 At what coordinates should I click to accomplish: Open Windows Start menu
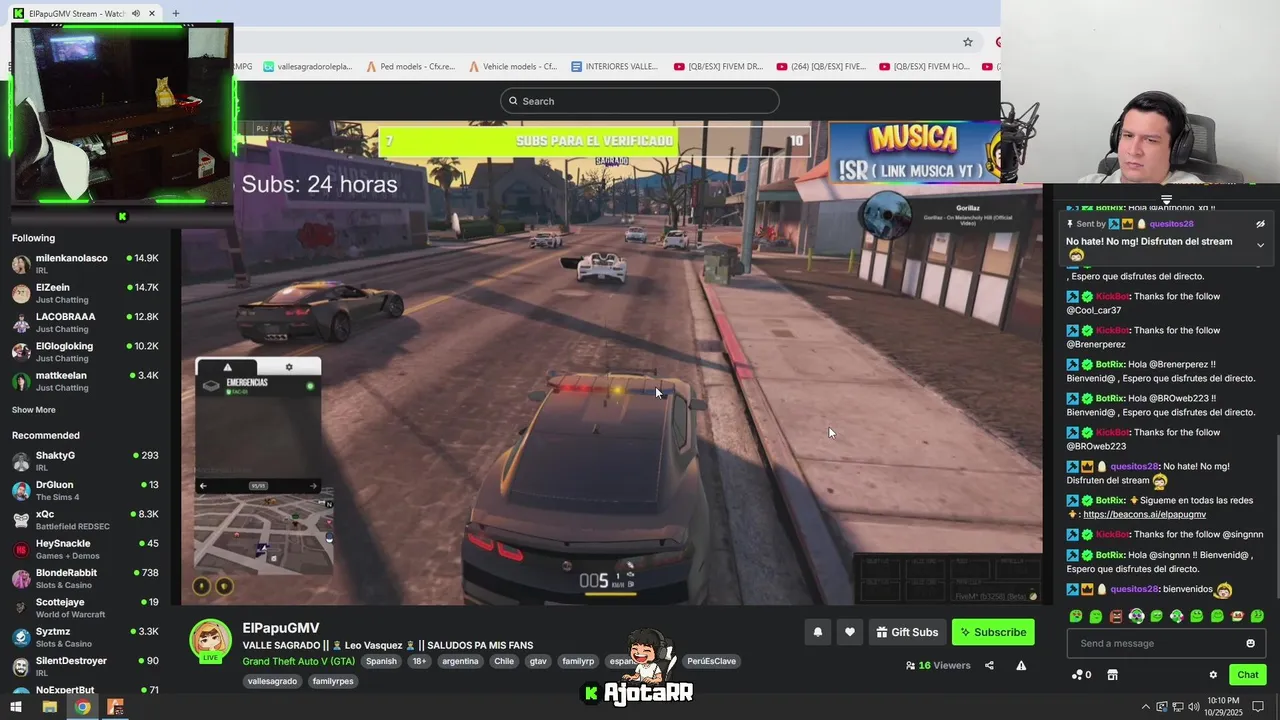(16, 707)
